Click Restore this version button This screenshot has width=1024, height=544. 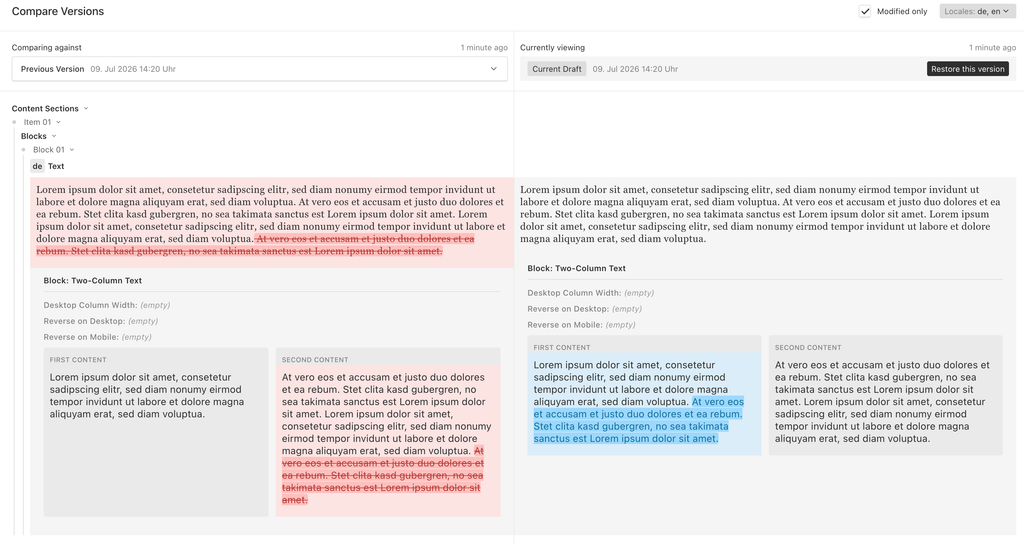[x=967, y=69]
